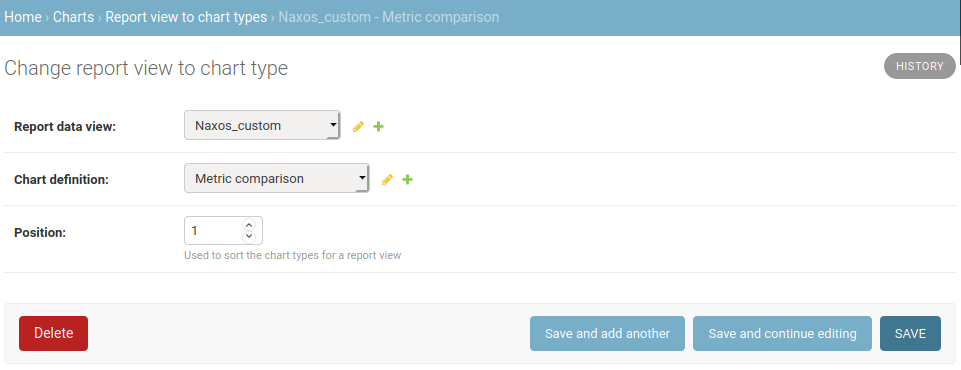Image resolution: width=961 pixels, height=370 pixels.
Task: Edit the selected Report data view (pencil icon)
Action: [x=359, y=126]
